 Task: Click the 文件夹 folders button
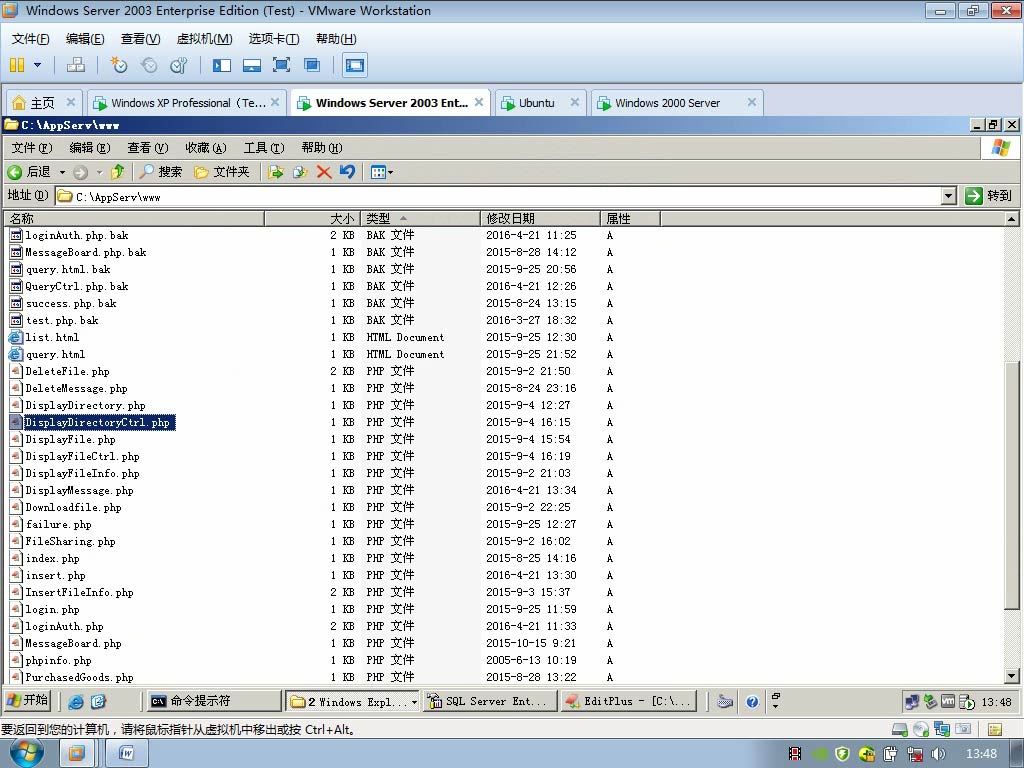pos(222,172)
